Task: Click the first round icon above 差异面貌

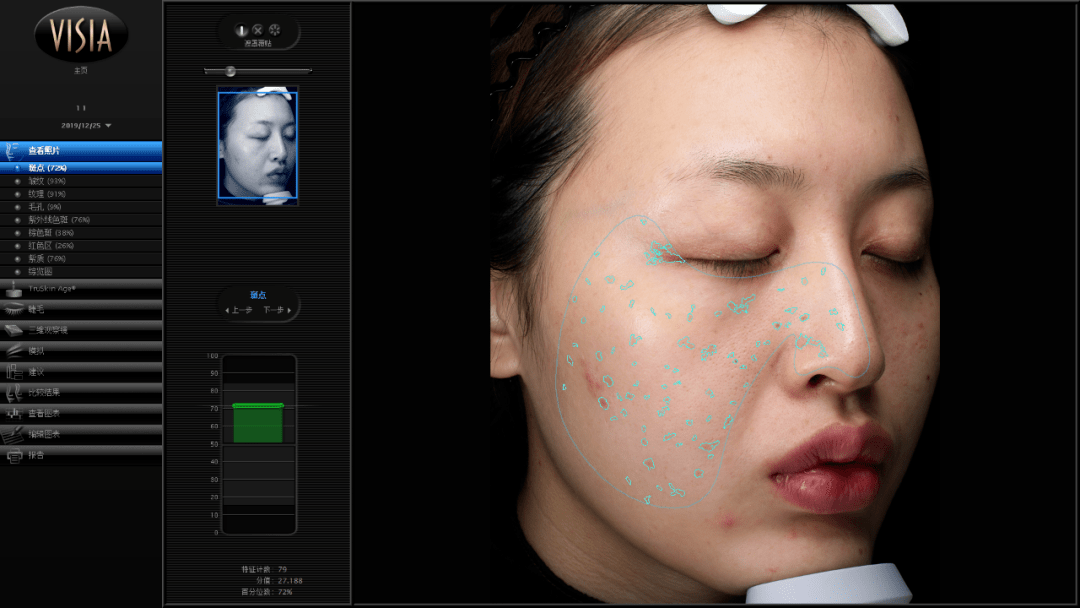Action: [x=241, y=30]
